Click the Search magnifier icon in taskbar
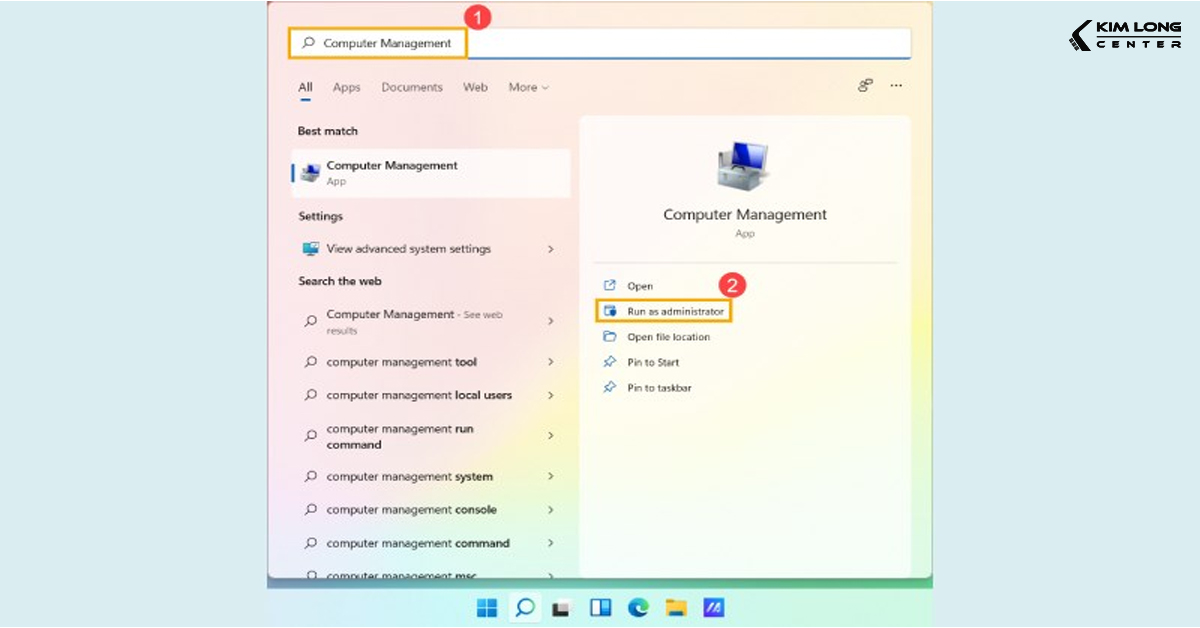 (x=524, y=607)
